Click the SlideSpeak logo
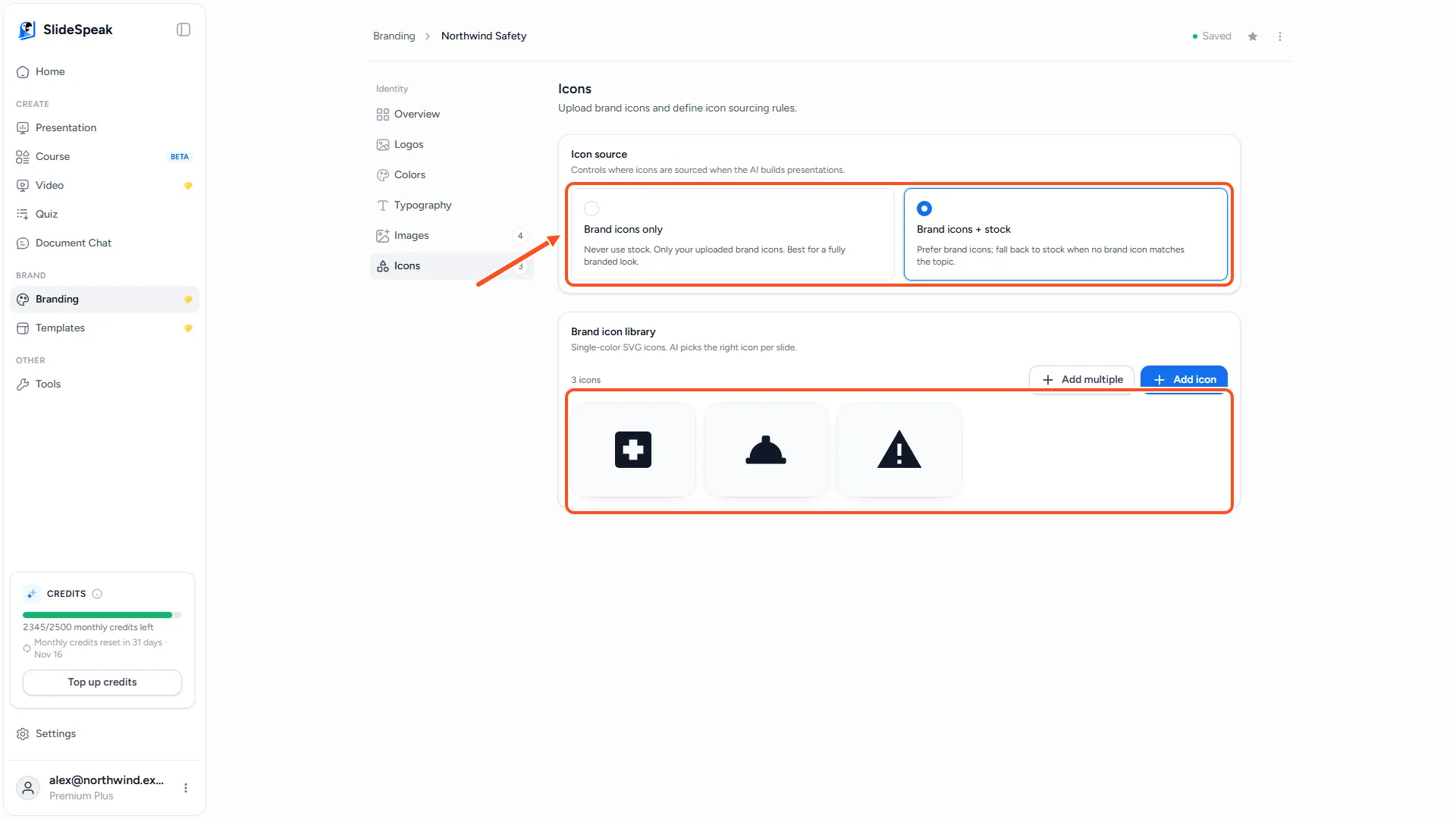The image size is (1456, 819). click(x=65, y=30)
